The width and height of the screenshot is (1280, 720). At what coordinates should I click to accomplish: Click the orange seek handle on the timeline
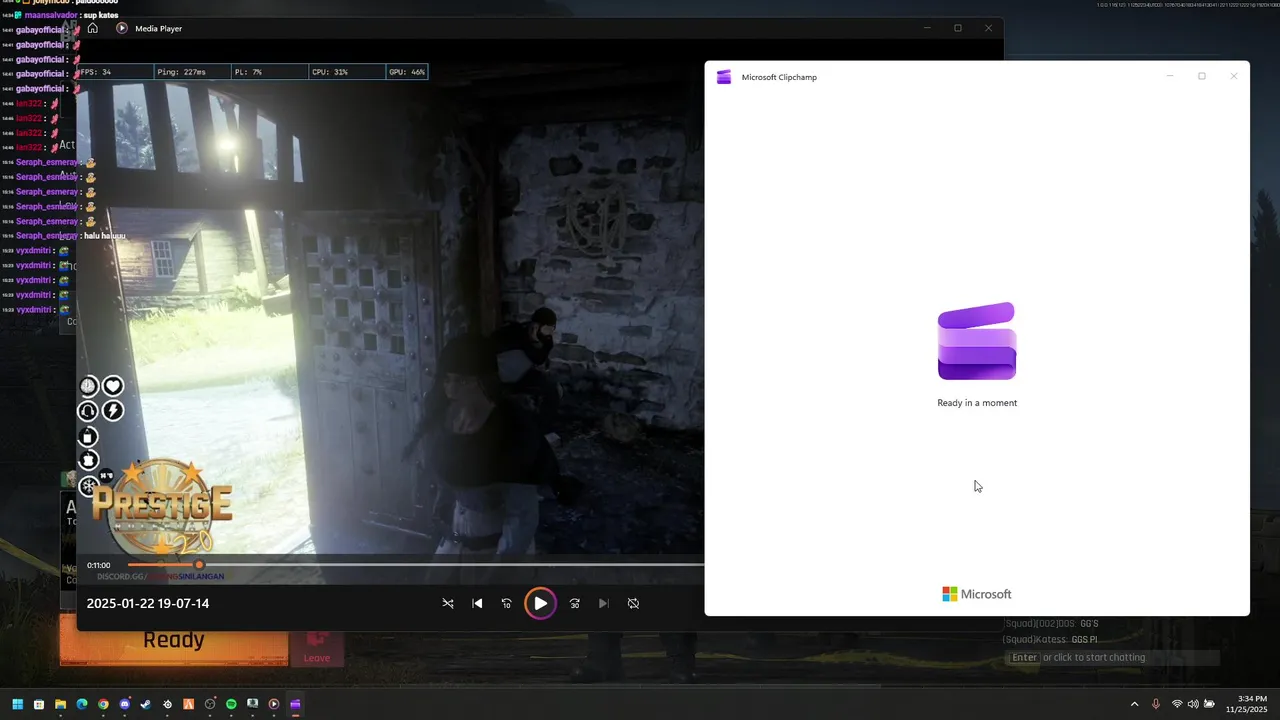[199, 565]
